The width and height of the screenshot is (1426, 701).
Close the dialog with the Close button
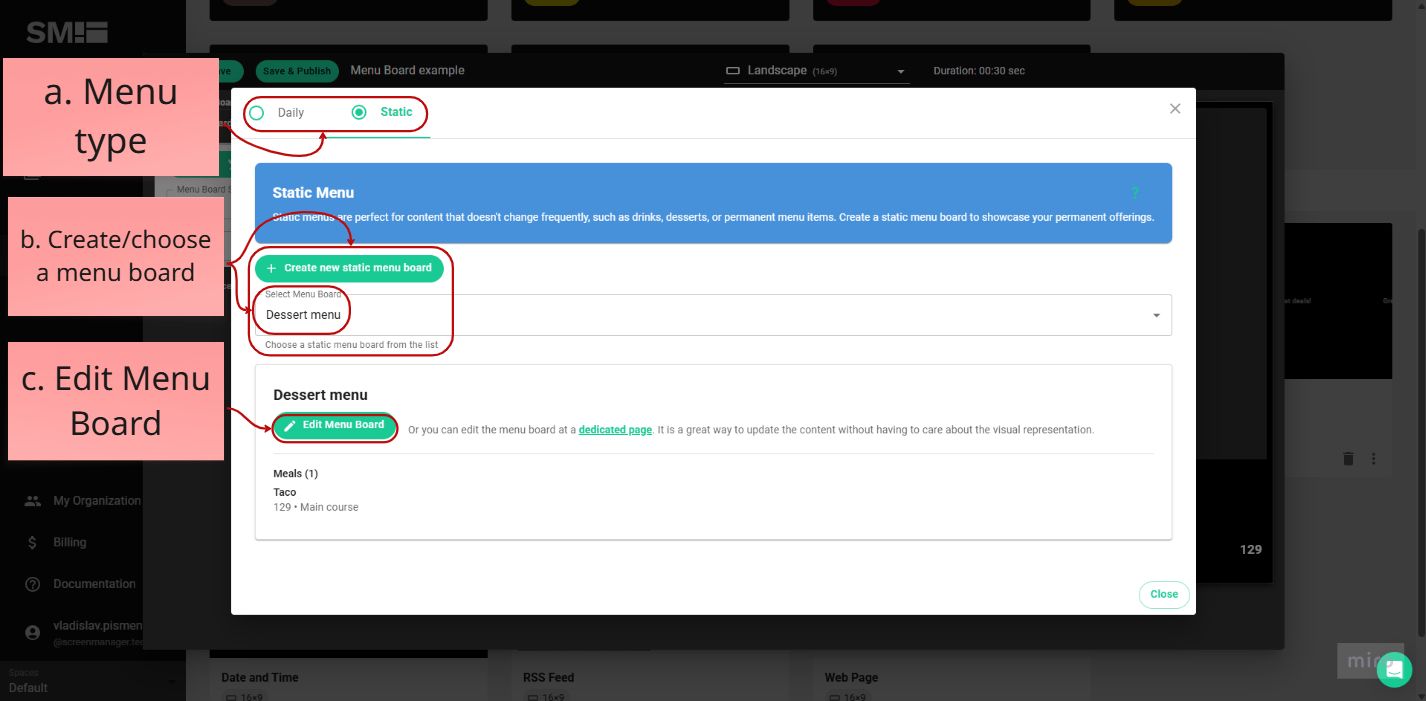(1163, 594)
